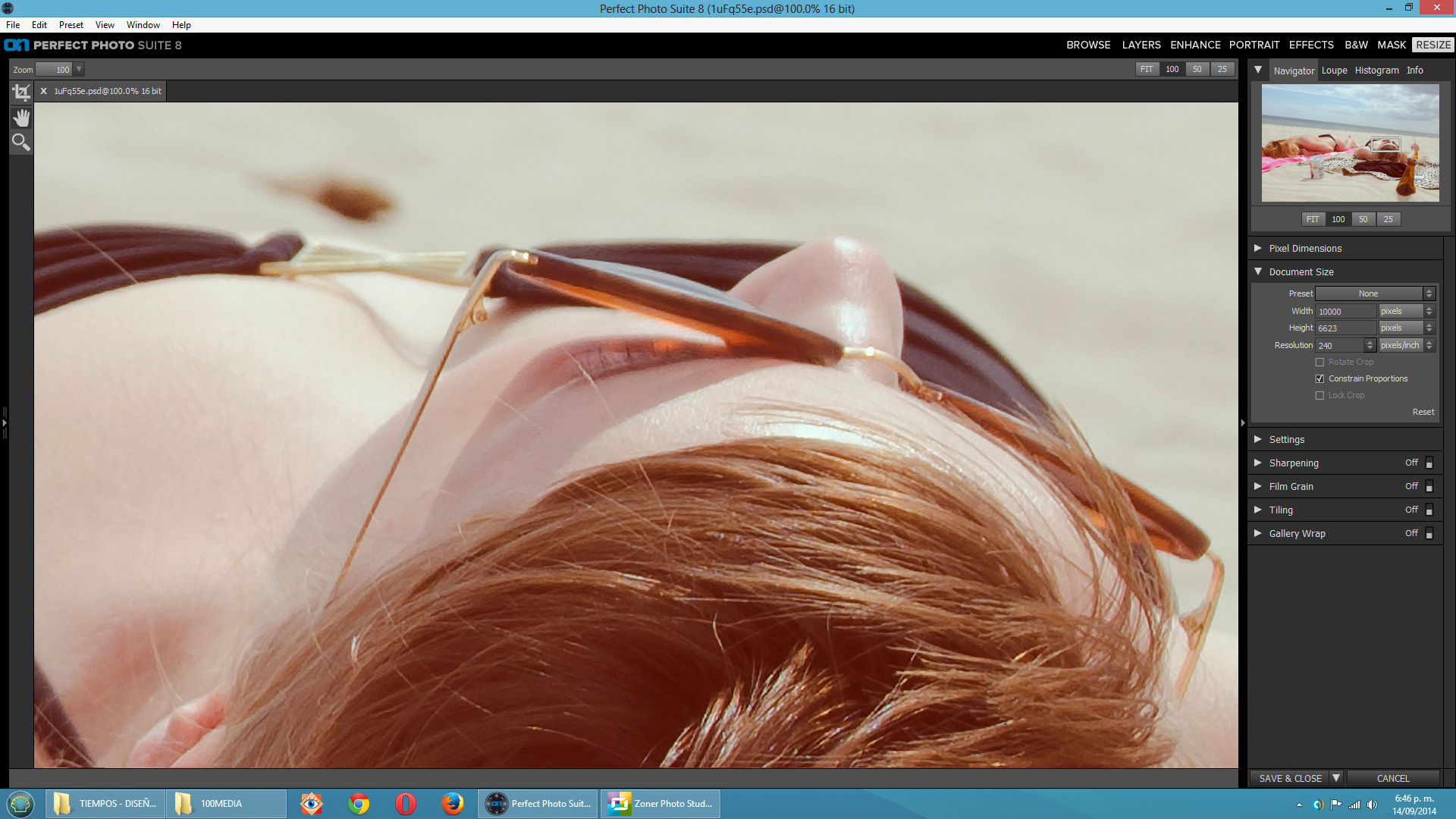Uncheck Constrain Proportions checkbox
The width and height of the screenshot is (1456, 819).
point(1319,379)
